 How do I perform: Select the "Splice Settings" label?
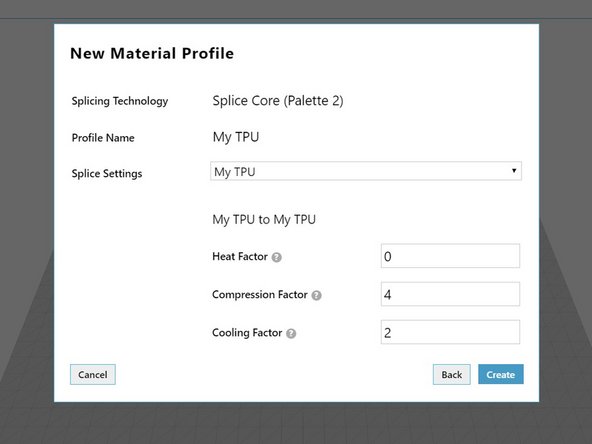(x=107, y=174)
